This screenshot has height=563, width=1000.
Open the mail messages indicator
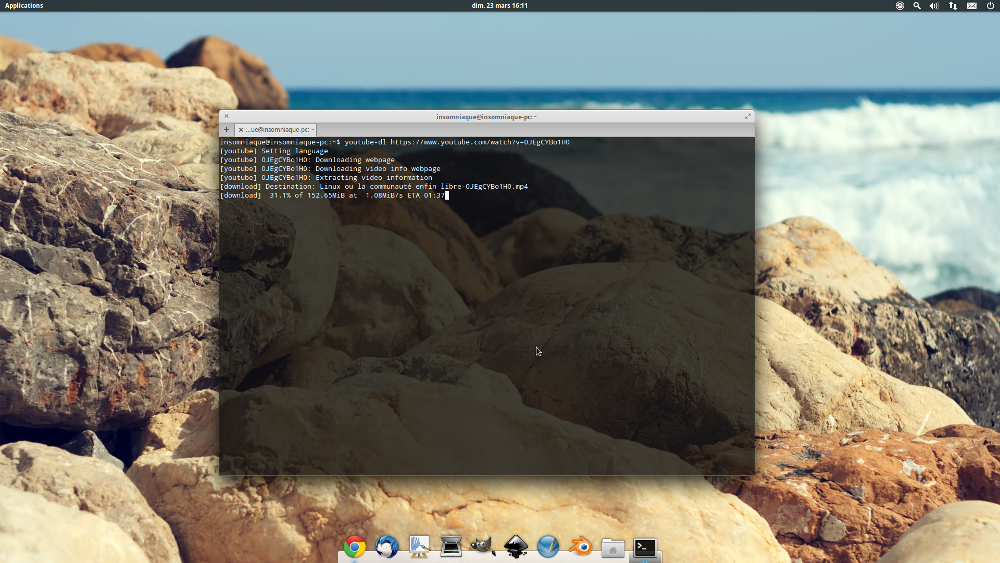pyautogui.click(x=972, y=6)
